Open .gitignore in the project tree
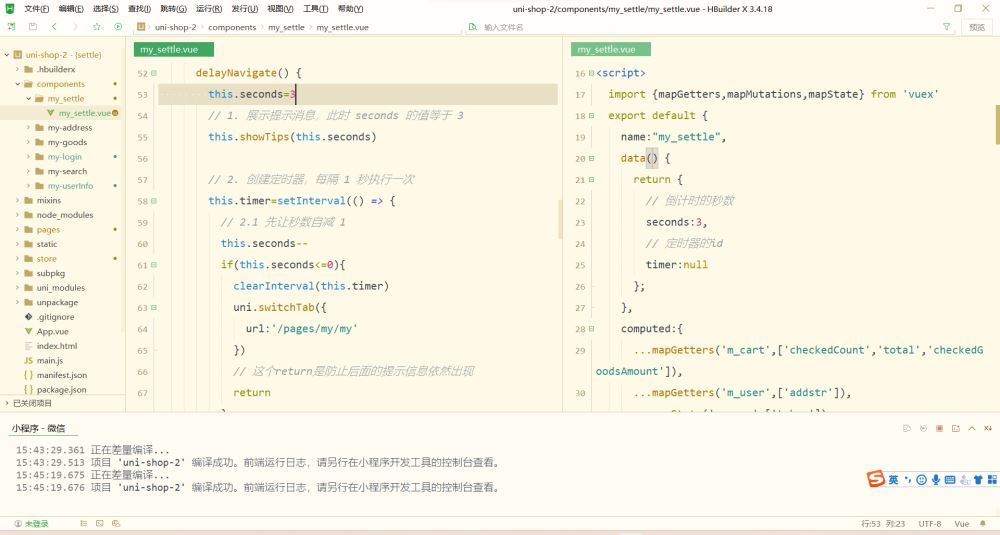This screenshot has width=1000, height=535. coord(55,317)
